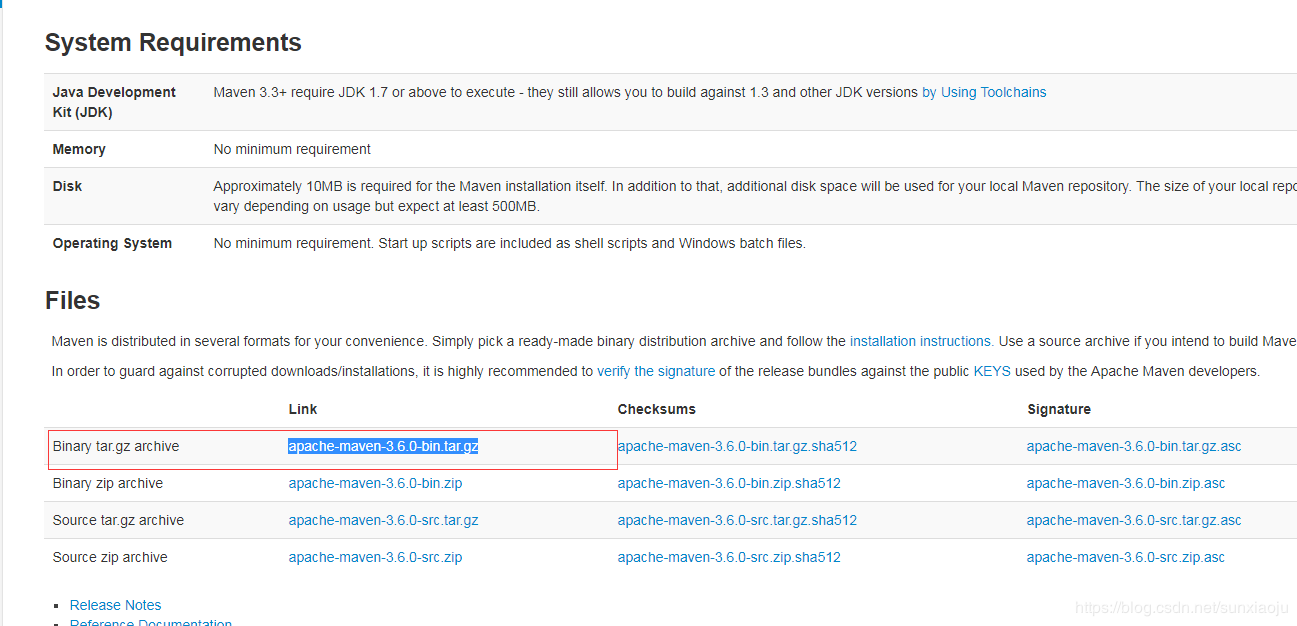Image resolution: width=1297 pixels, height=626 pixels.
Task: Open the 'by Using Toolchains' link
Action: click(x=984, y=92)
